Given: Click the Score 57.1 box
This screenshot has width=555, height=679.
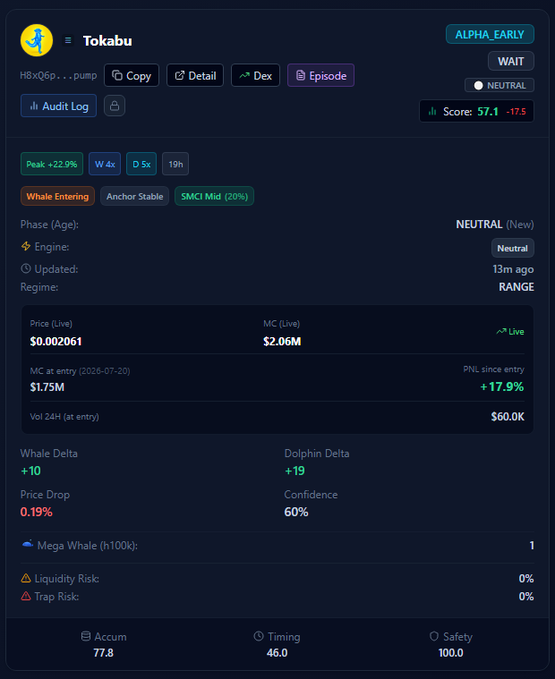Looking at the screenshot, I should 477,111.
